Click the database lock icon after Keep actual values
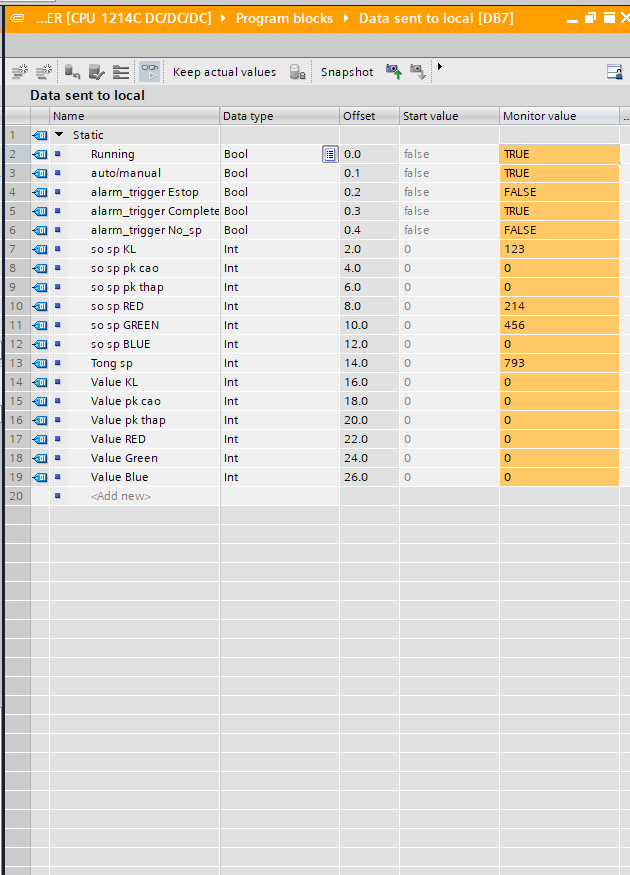This screenshot has height=875, width=630. click(x=297, y=72)
